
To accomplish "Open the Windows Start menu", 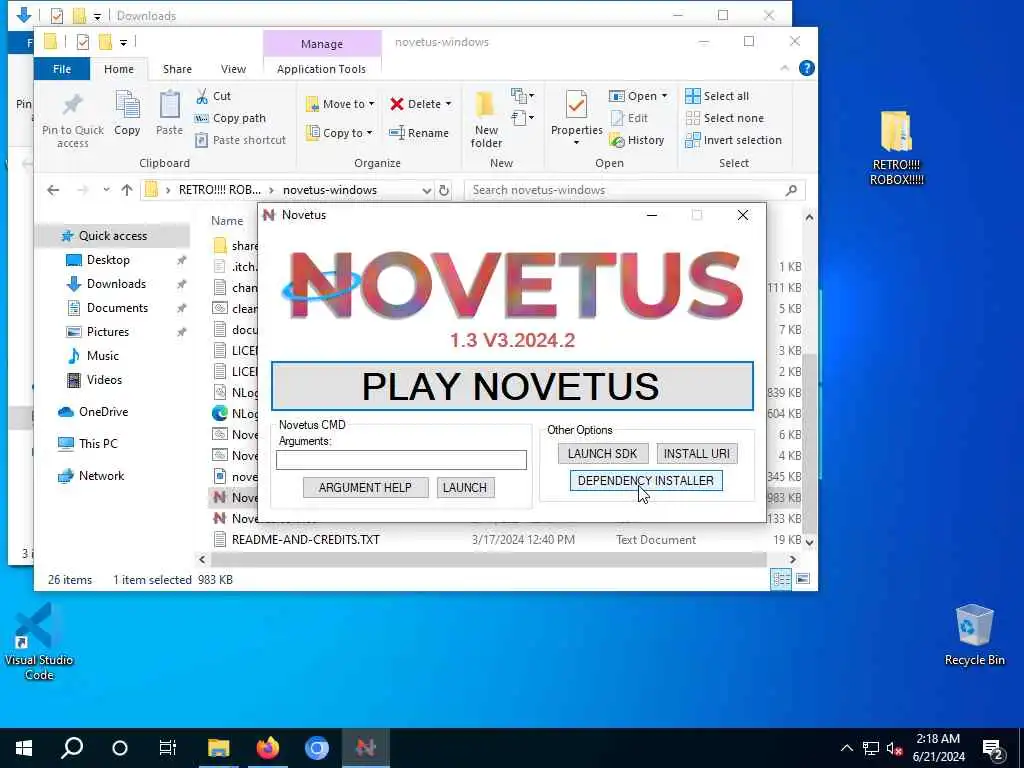I will [x=24, y=748].
